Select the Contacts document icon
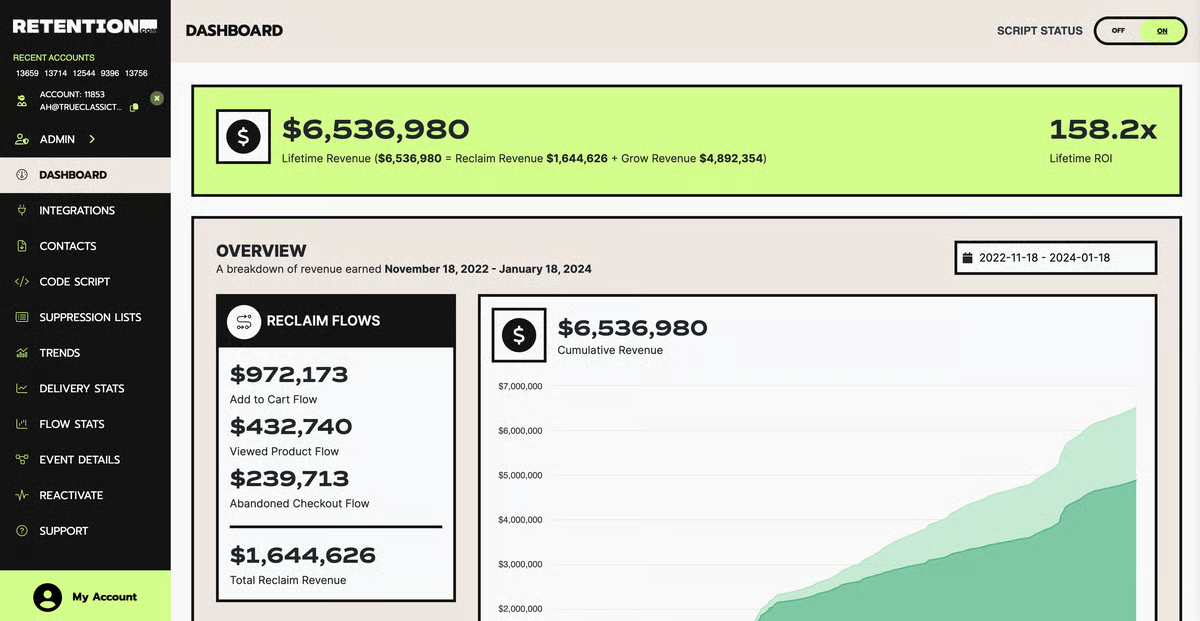The width and height of the screenshot is (1200, 621). (22, 246)
